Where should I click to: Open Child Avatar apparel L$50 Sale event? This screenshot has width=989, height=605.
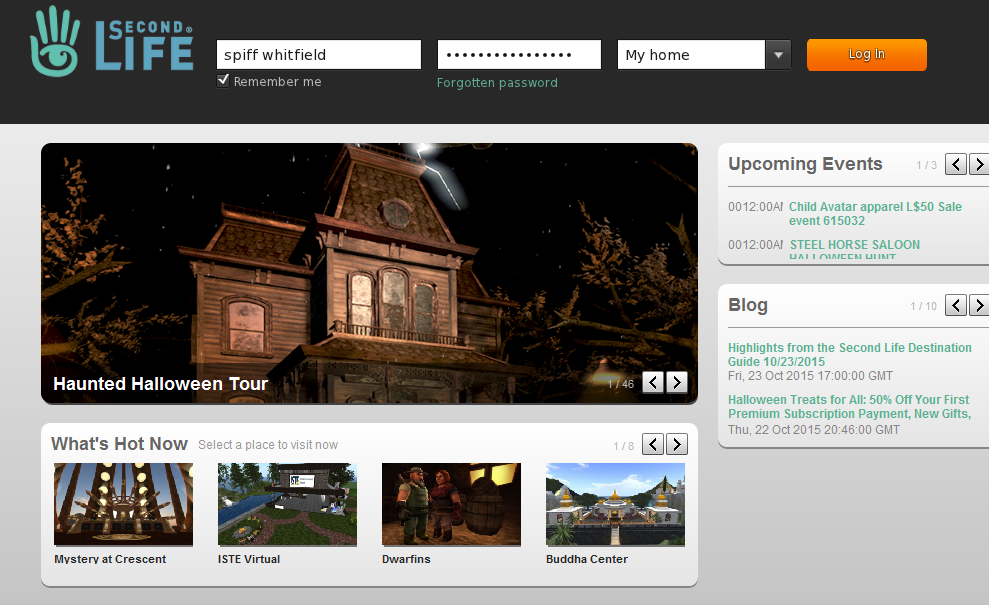point(875,214)
